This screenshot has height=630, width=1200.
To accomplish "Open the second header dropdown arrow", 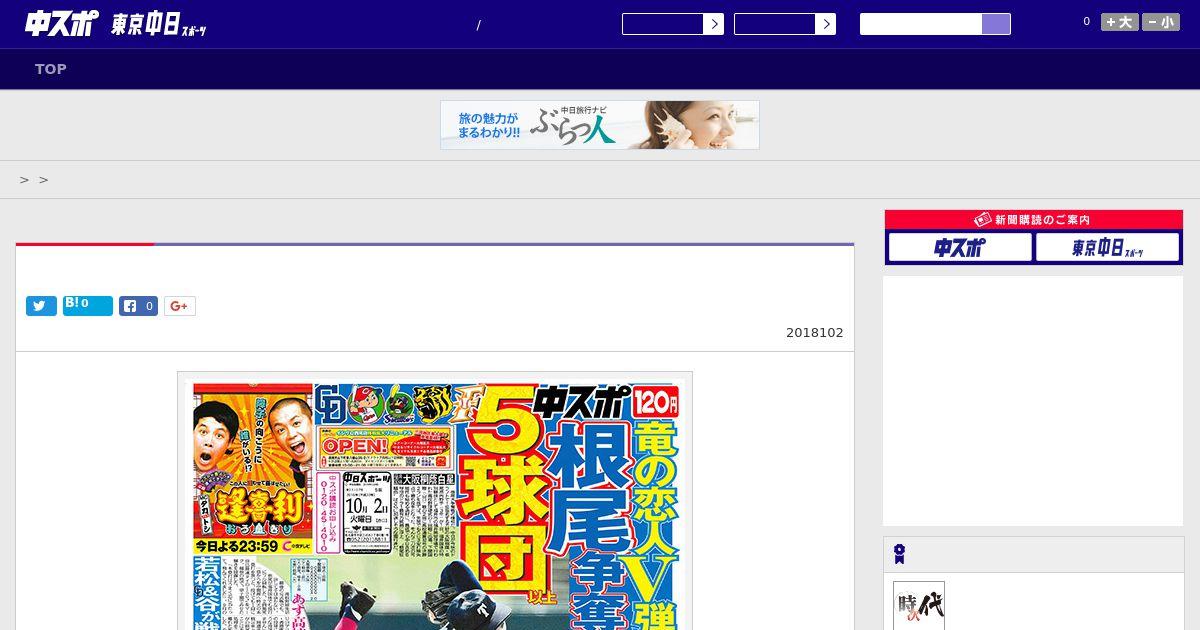I will click(825, 24).
